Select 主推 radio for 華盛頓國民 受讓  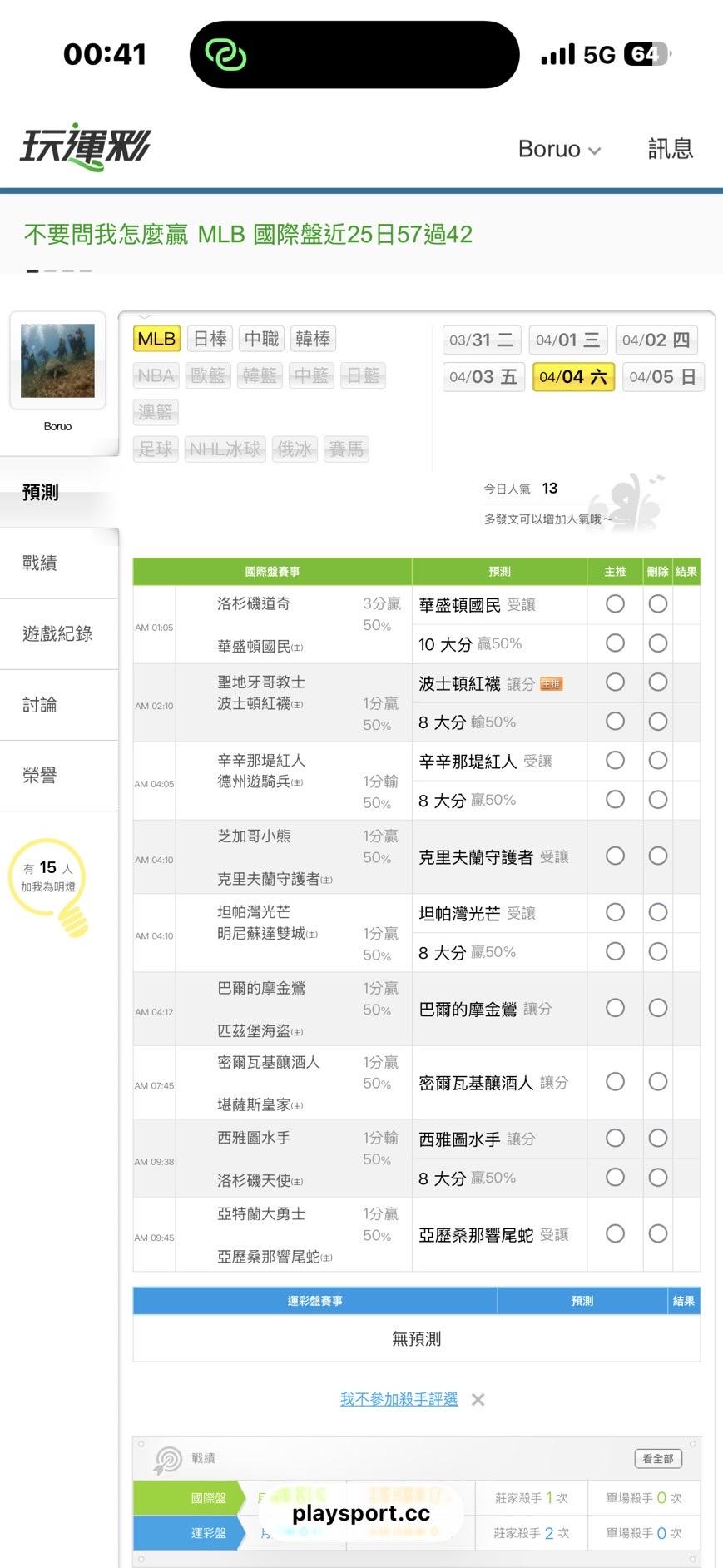(615, 604)
